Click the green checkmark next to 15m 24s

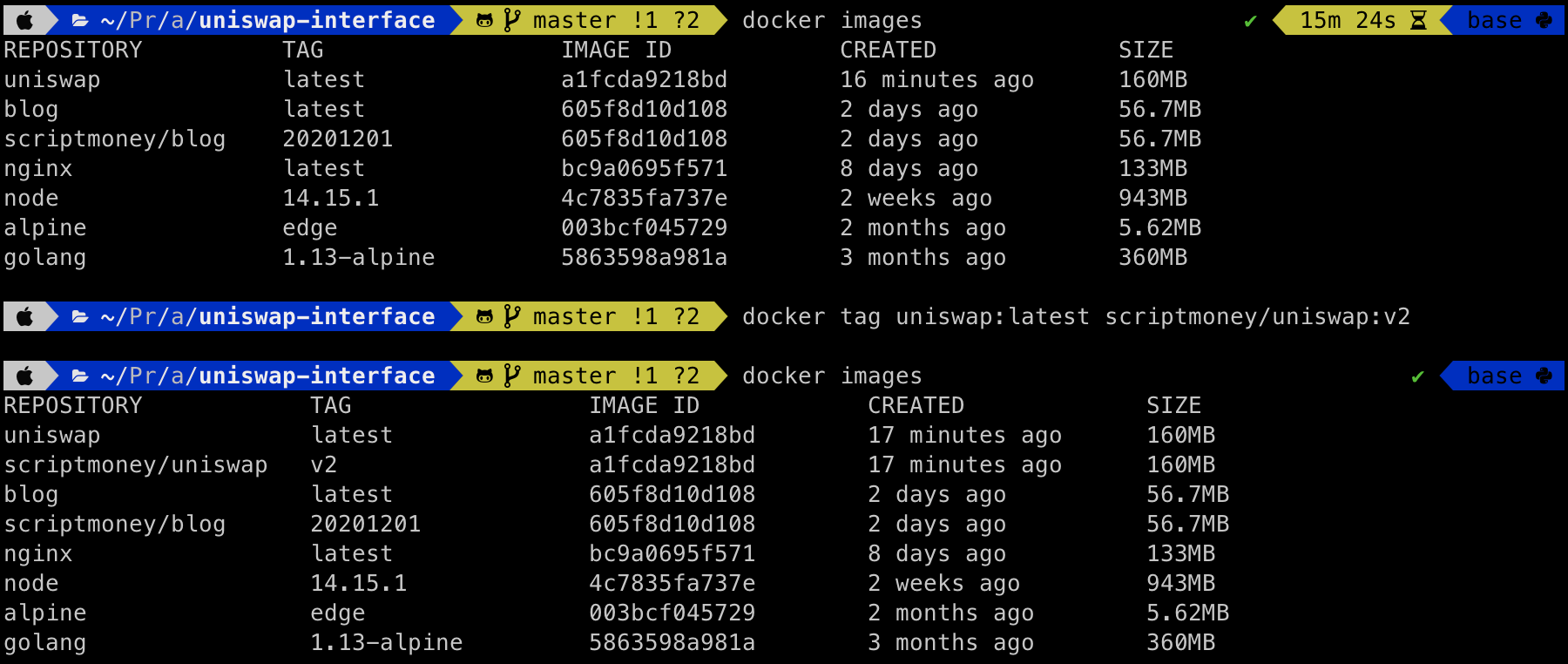click(x=1250, y=21)
